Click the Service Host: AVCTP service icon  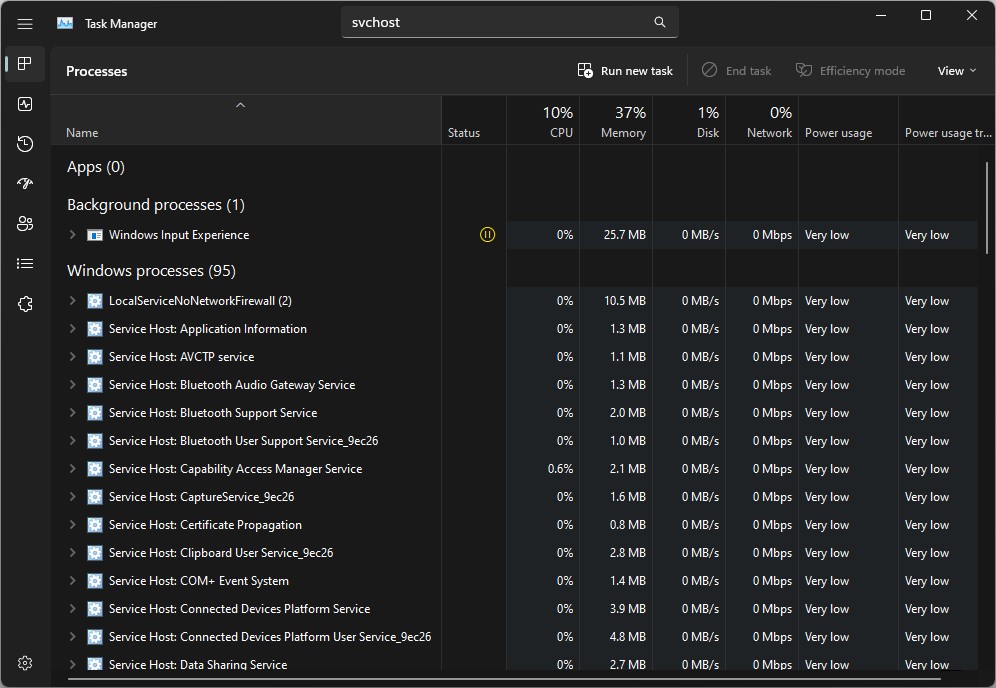coord(95,357)
